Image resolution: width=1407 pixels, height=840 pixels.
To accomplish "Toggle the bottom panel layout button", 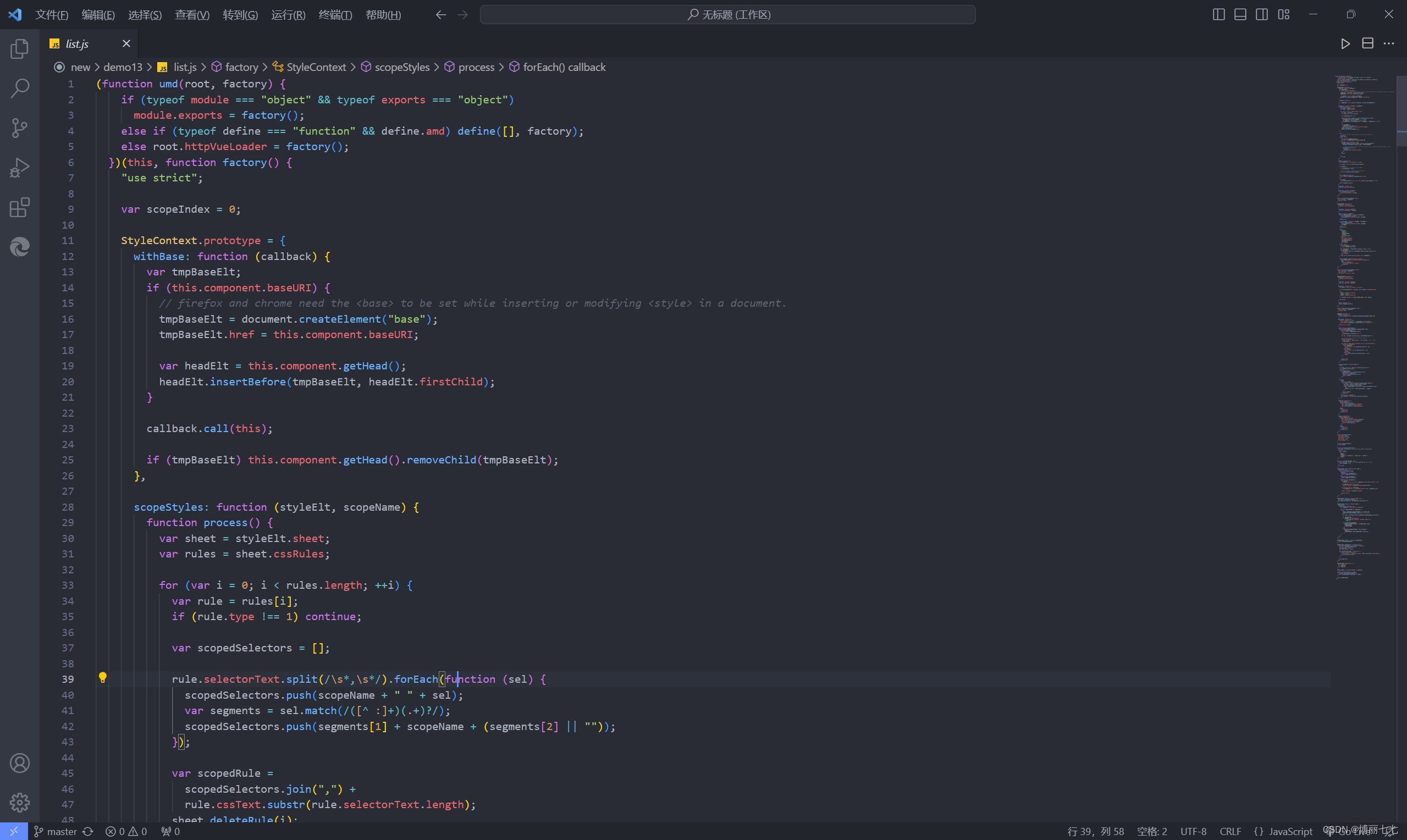I will [x=1240, y=15].
